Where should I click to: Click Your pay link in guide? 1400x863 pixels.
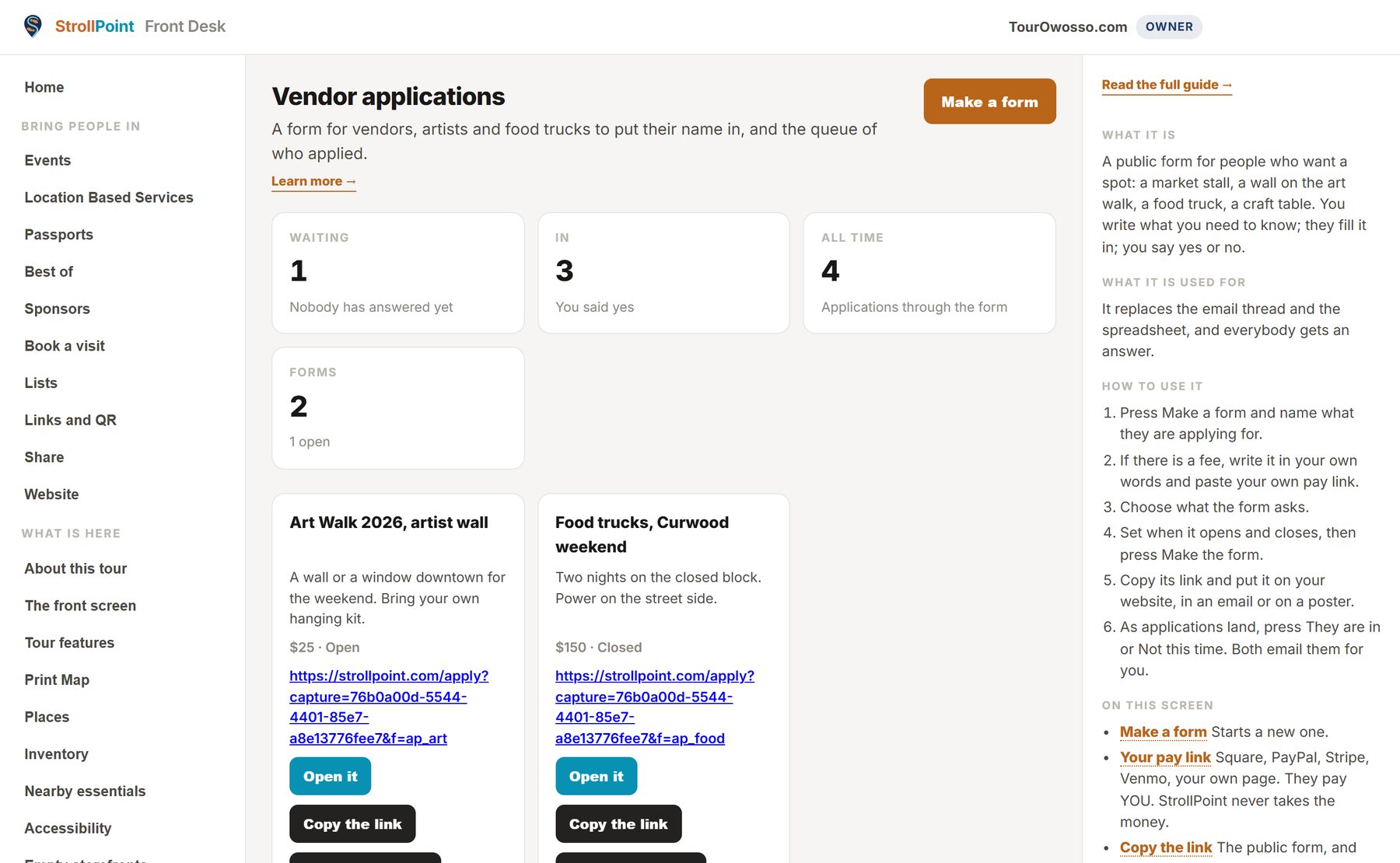pos(1165,757)
